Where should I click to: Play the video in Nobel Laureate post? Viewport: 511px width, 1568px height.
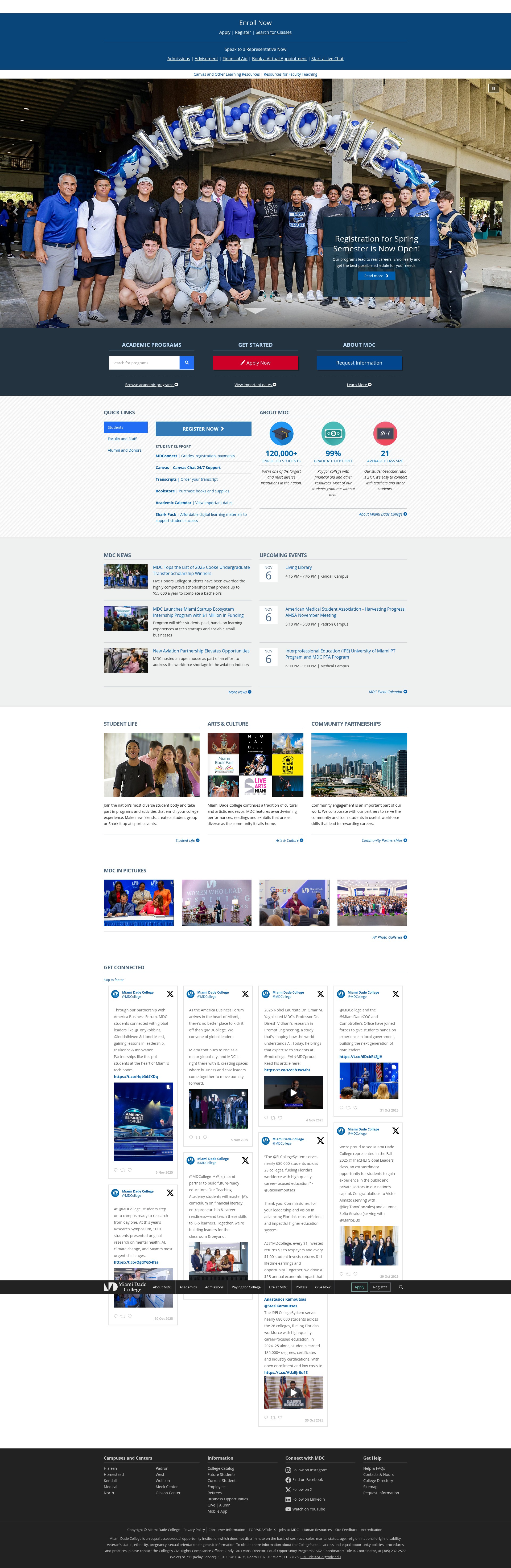[293, 1093]
